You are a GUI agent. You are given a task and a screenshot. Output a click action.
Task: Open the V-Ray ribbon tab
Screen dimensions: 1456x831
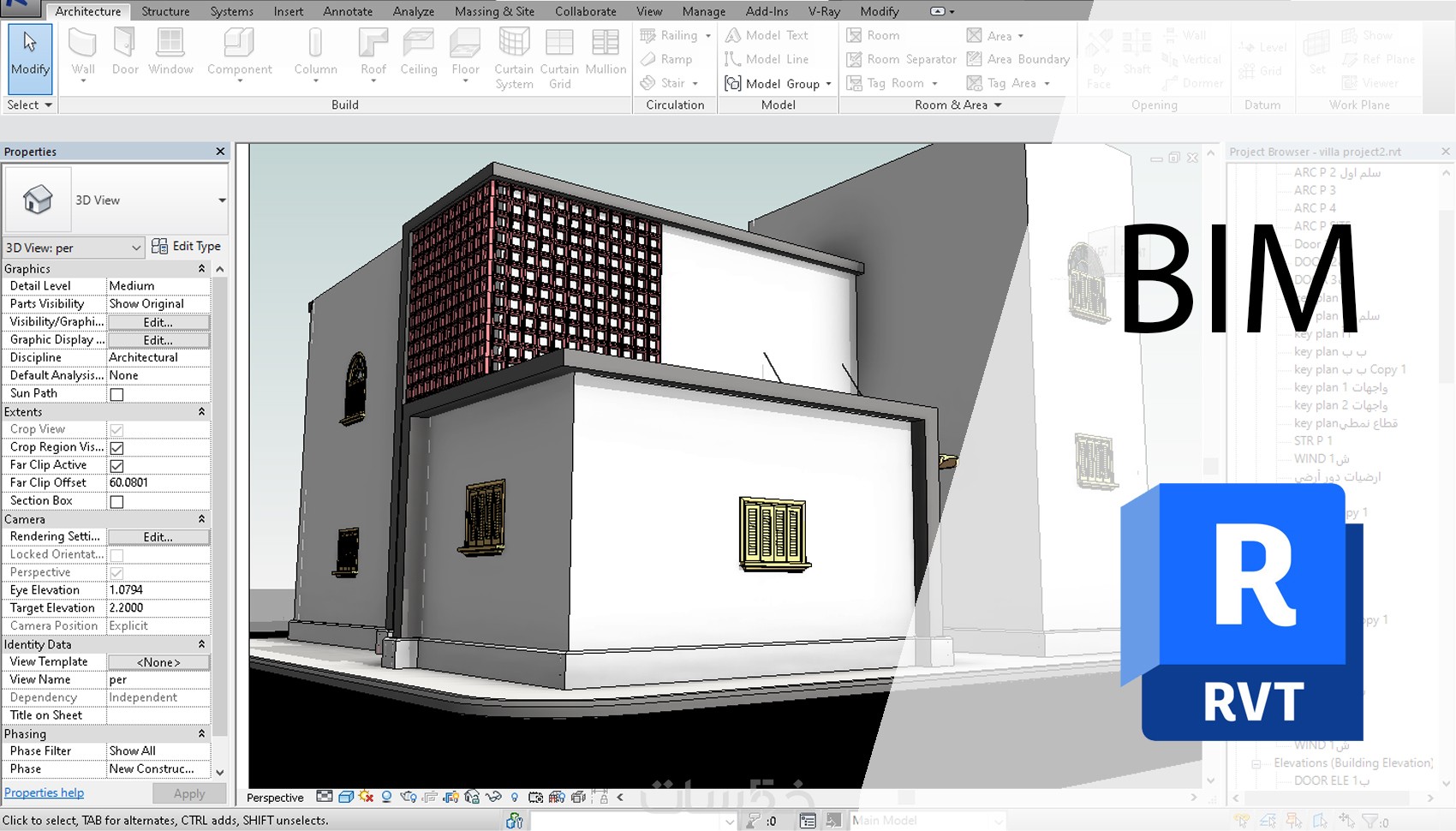click(x=824, y=11)
